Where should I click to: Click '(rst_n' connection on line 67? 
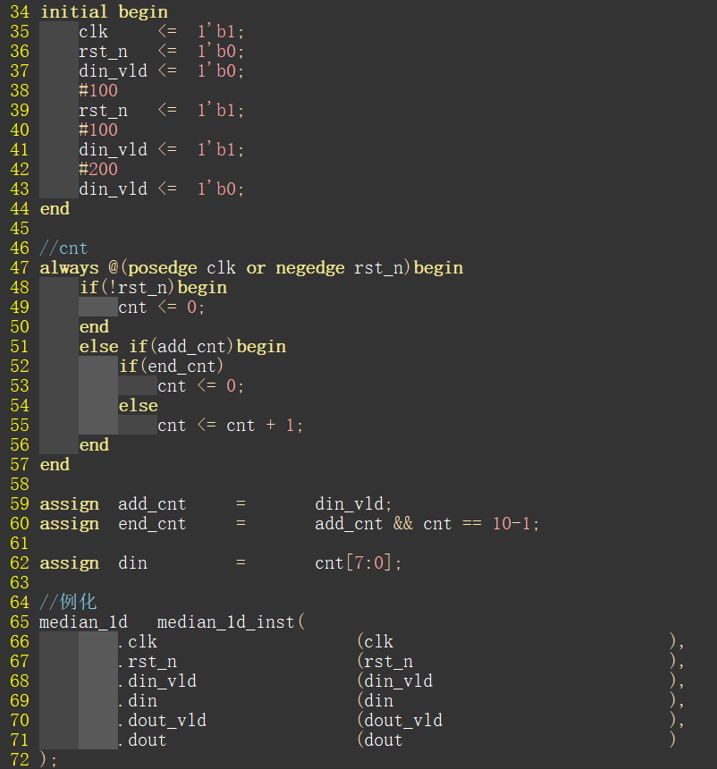click(385, 662)
